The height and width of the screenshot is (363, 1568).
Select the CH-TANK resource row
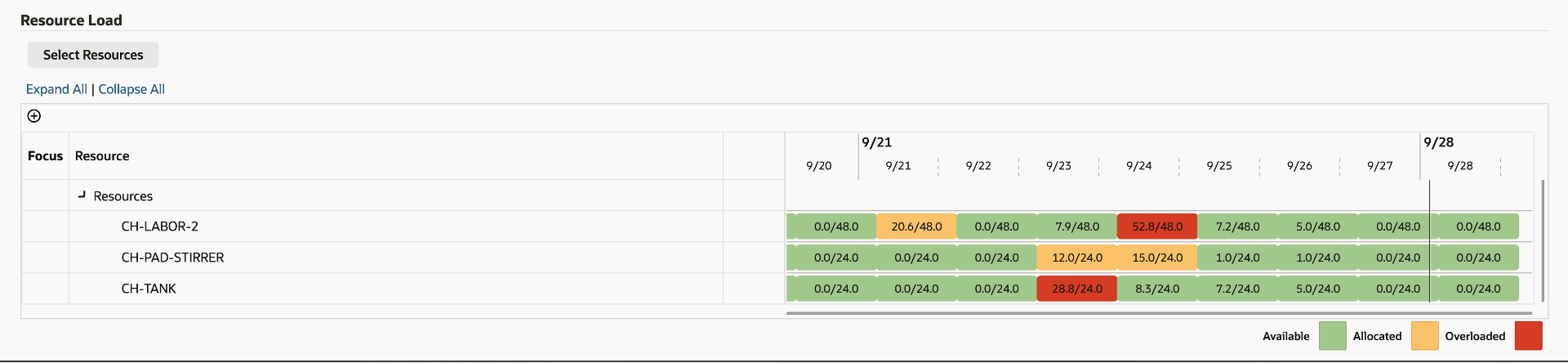(149, 289)
